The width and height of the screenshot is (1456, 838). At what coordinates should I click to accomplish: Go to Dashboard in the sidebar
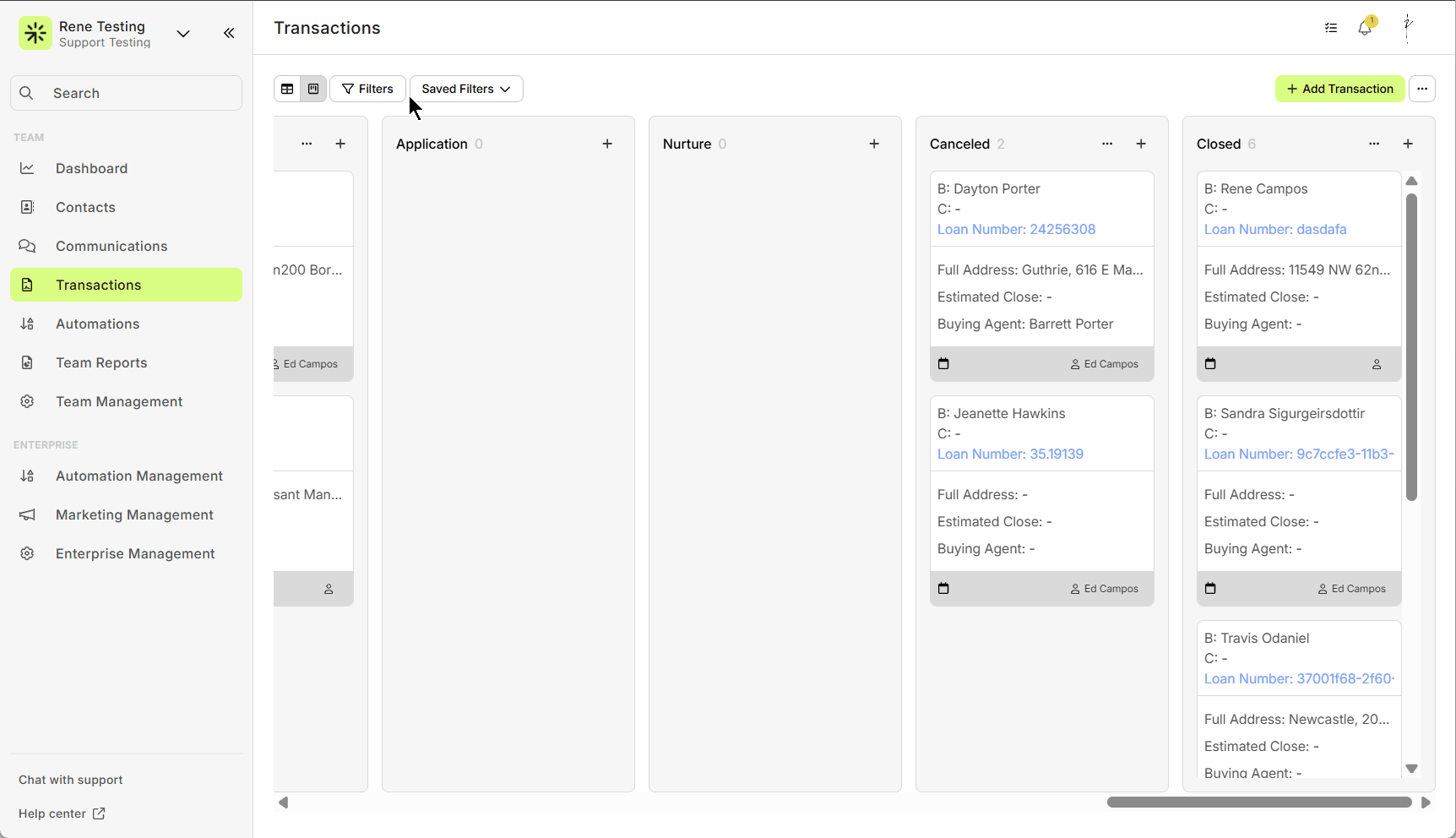[x=91, y=168]
